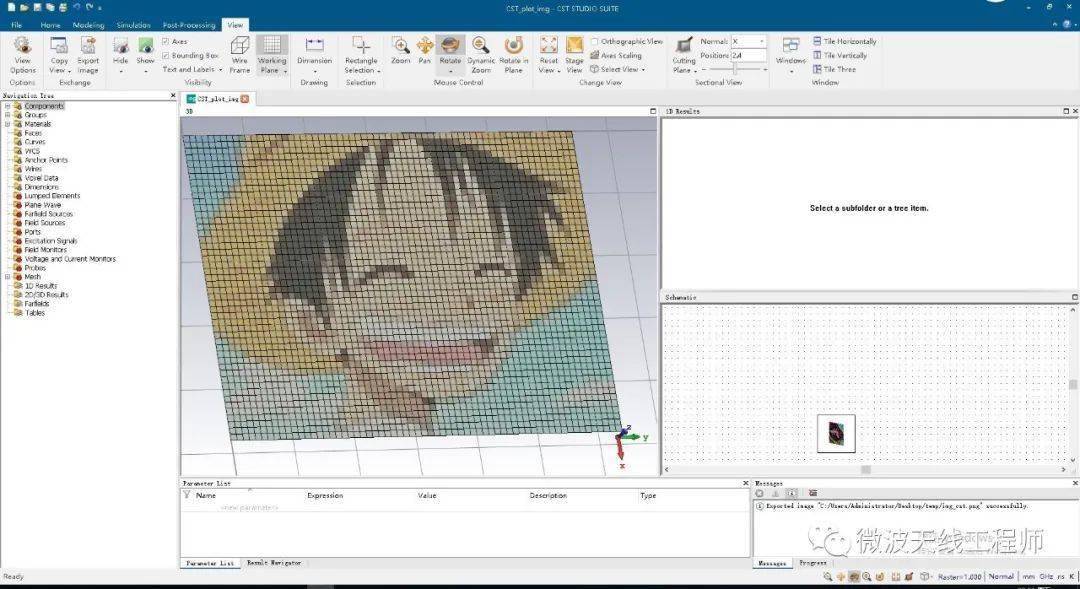Viewport: 1080px width, 589px height.
Task: Open the Result Navigator tab
Action: point(274,563)
